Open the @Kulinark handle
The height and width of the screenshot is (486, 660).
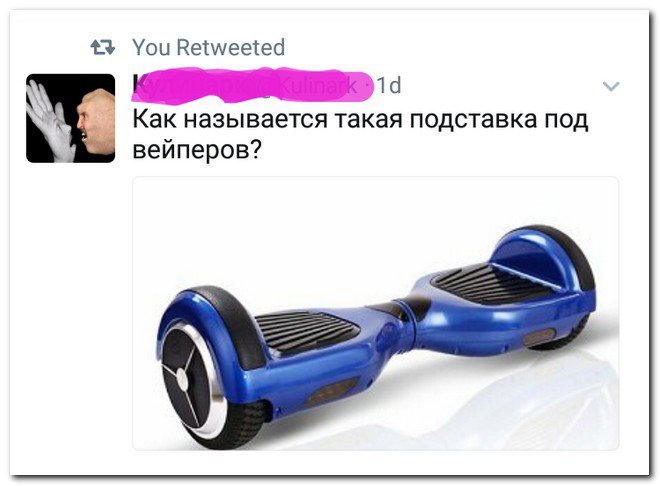(x=315, y=86)
